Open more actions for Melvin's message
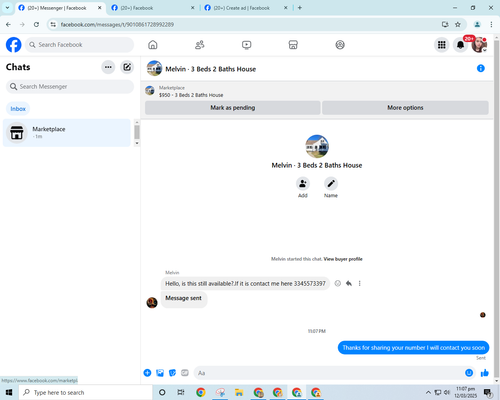Screen dimensions: 500x400 coord(359,283)
